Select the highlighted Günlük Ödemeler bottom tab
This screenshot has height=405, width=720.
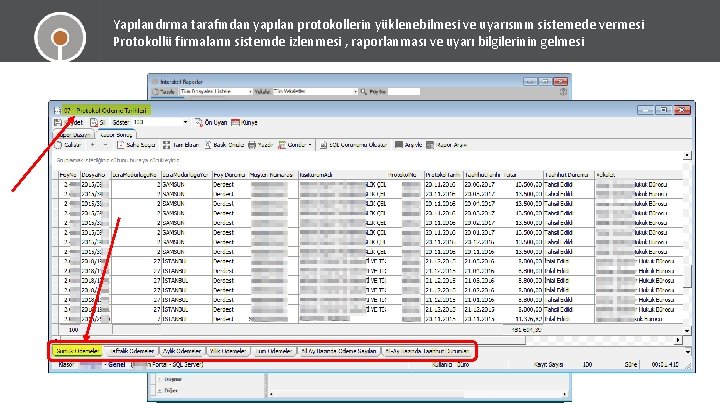pyautogui.click(x=78, y=351)
